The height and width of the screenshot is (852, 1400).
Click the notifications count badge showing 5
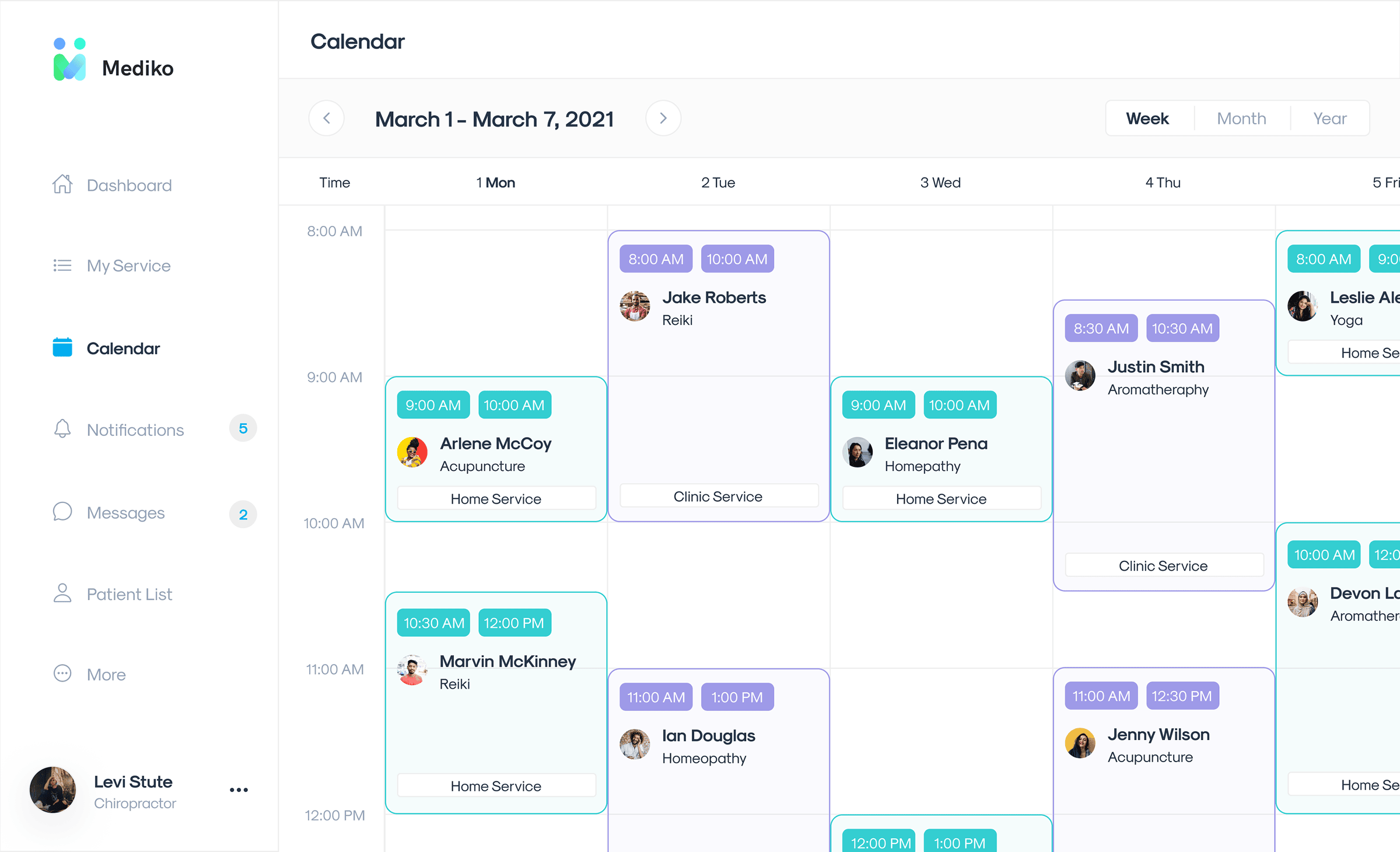(243, 428)
